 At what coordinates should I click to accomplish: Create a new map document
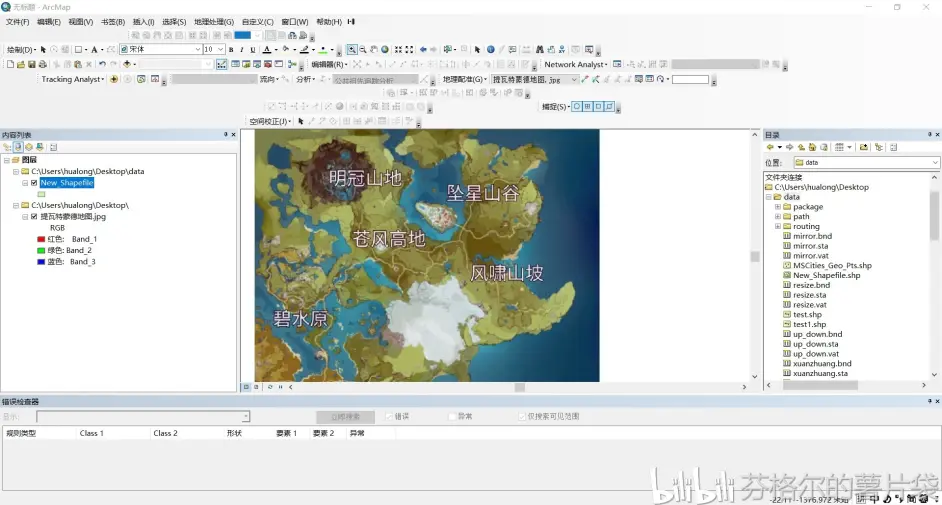(x=10, y=64)
